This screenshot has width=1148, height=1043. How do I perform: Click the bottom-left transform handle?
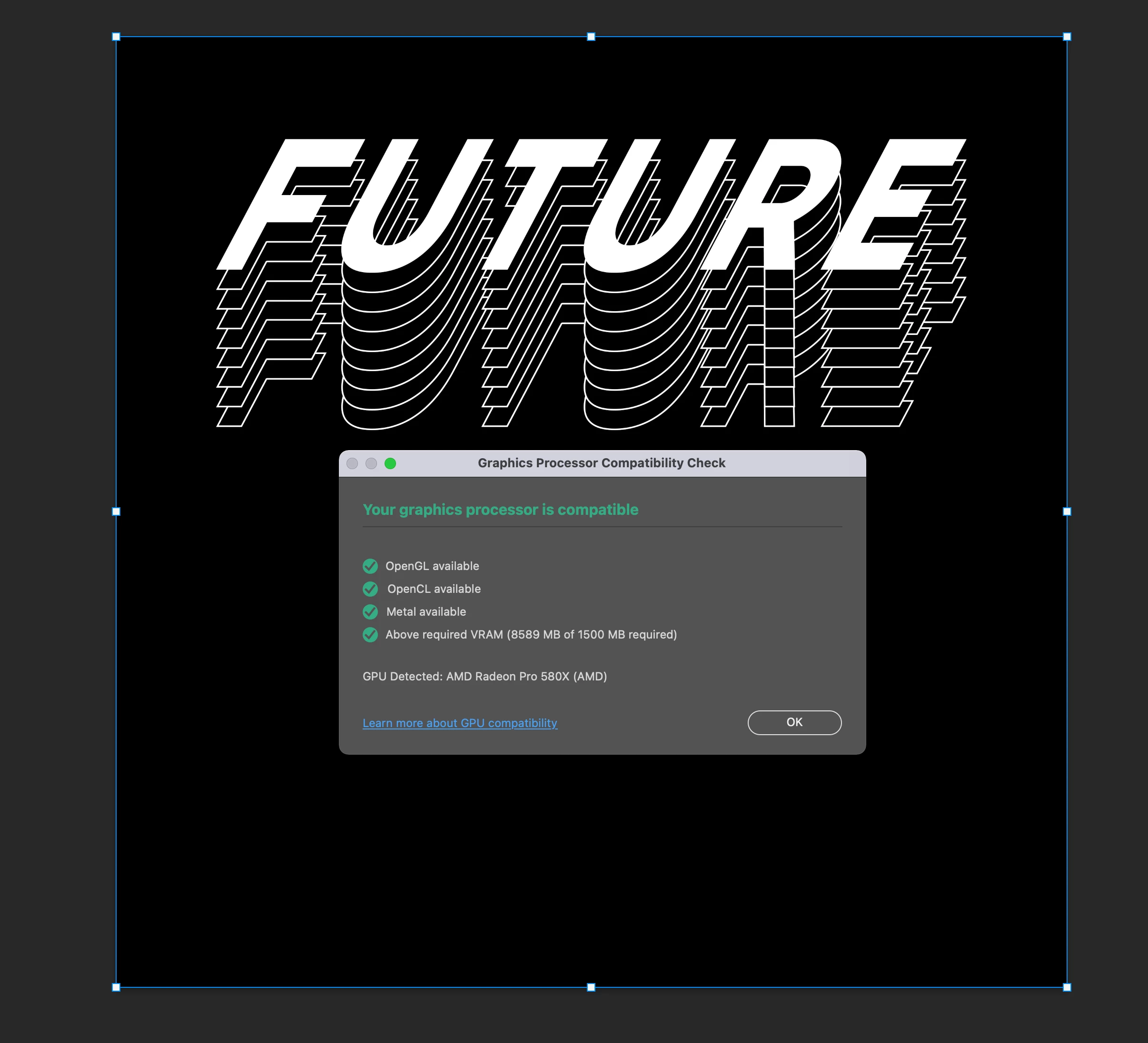coord(116,987)
